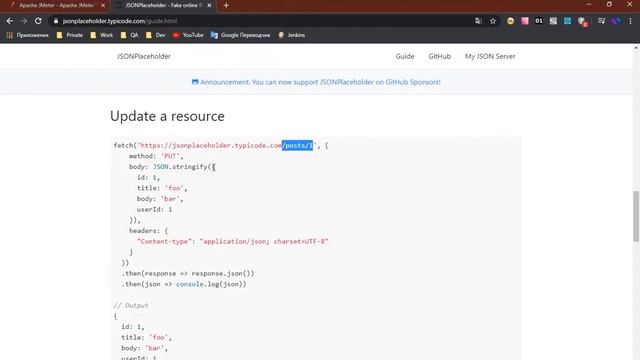Viewport: 640px width, 360px height.
Task: Switch to the Apache JMeter tab
Action: 56,5
